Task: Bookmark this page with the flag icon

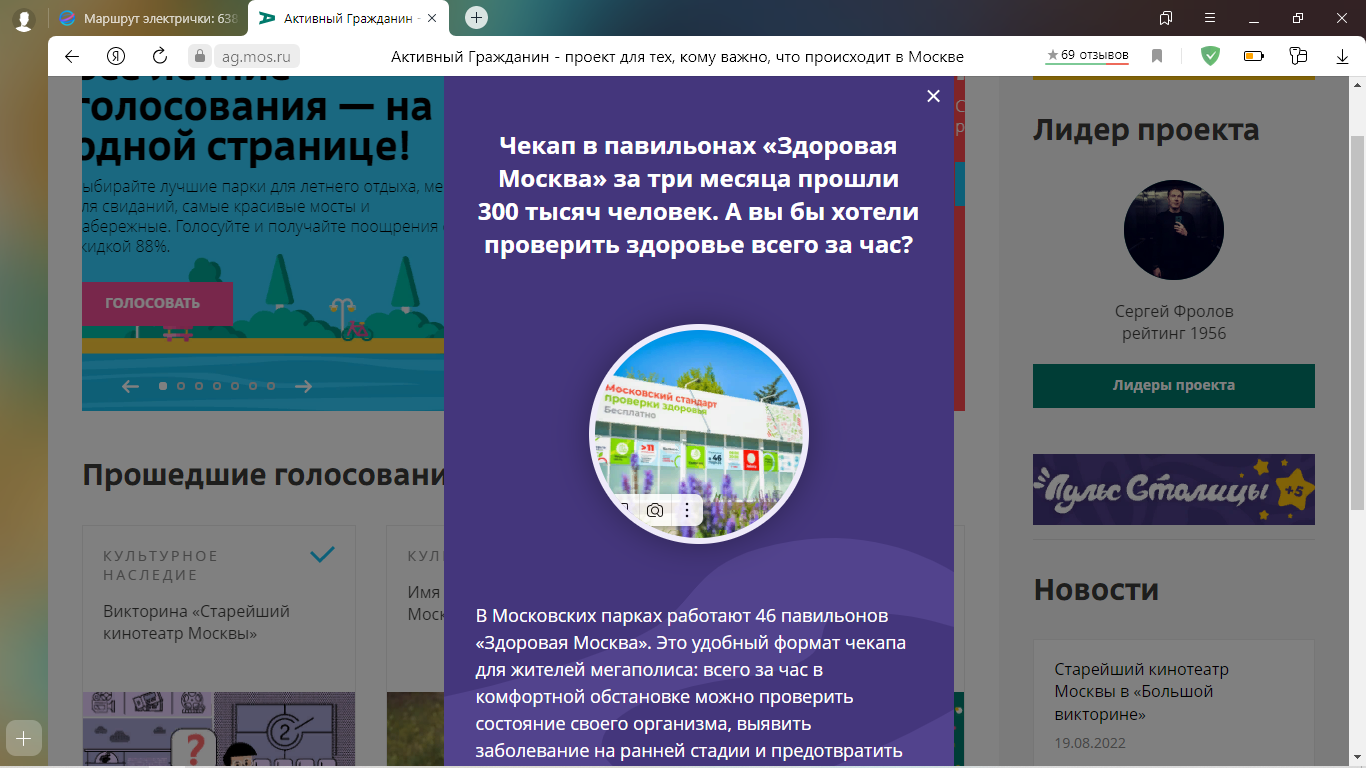Action: click(1157, 56)
